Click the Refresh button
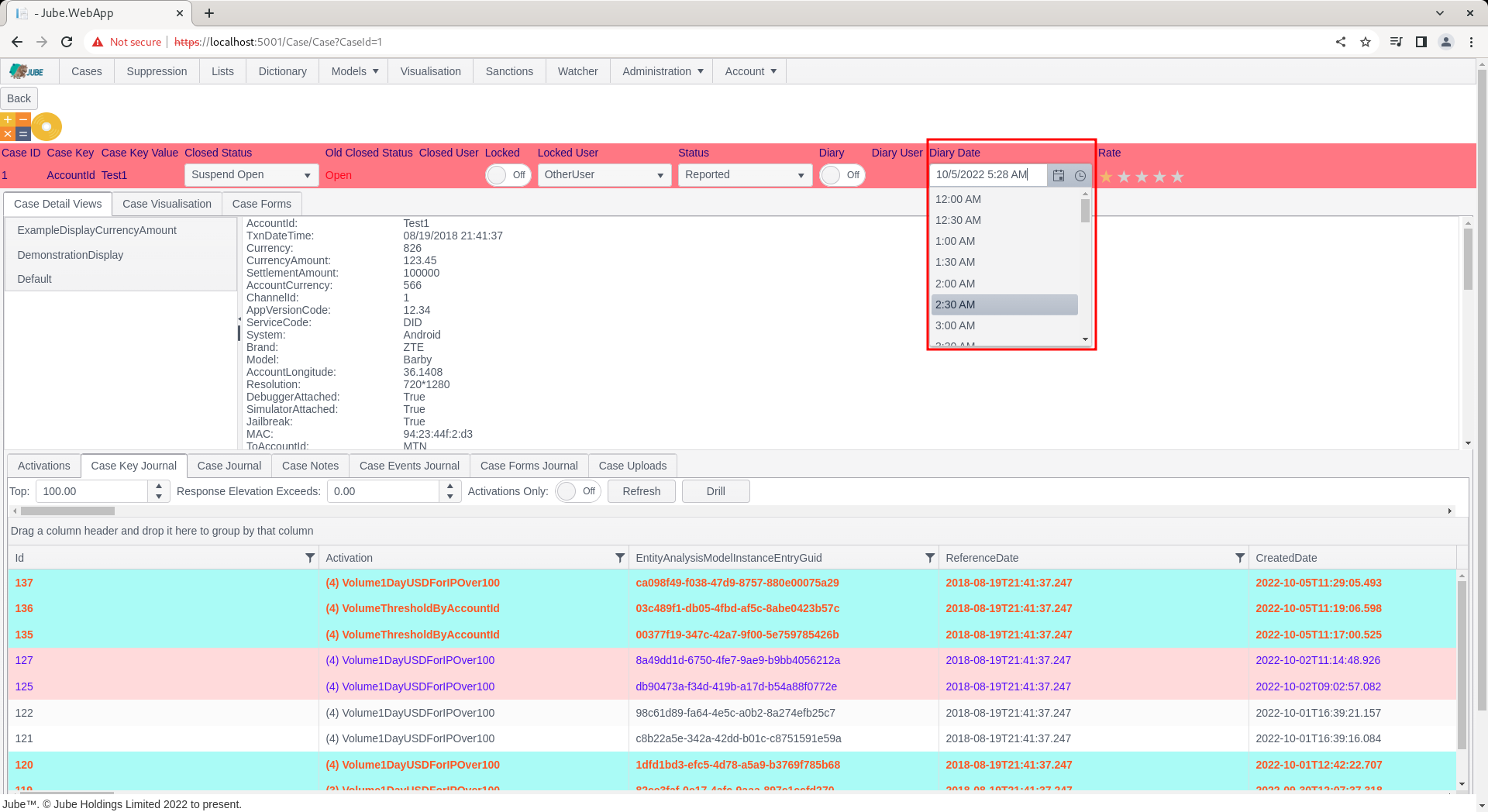Viewport: 1488px width, 812px height. pos(642,491)
